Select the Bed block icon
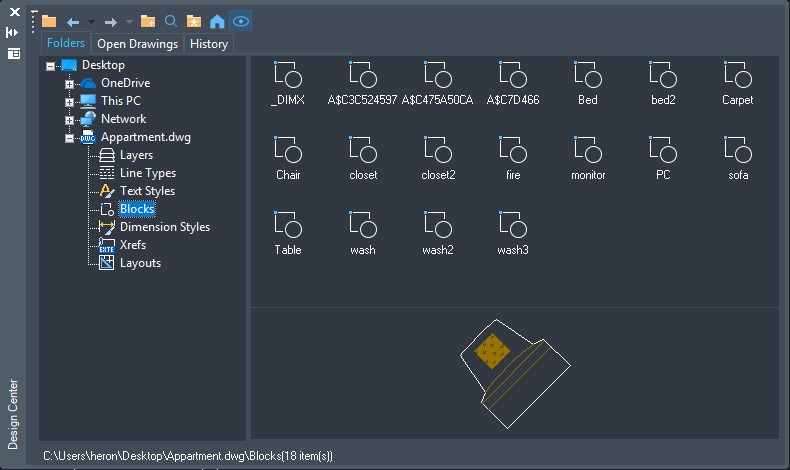This screenshot has width=790, height=470. (x=587, y=75)
